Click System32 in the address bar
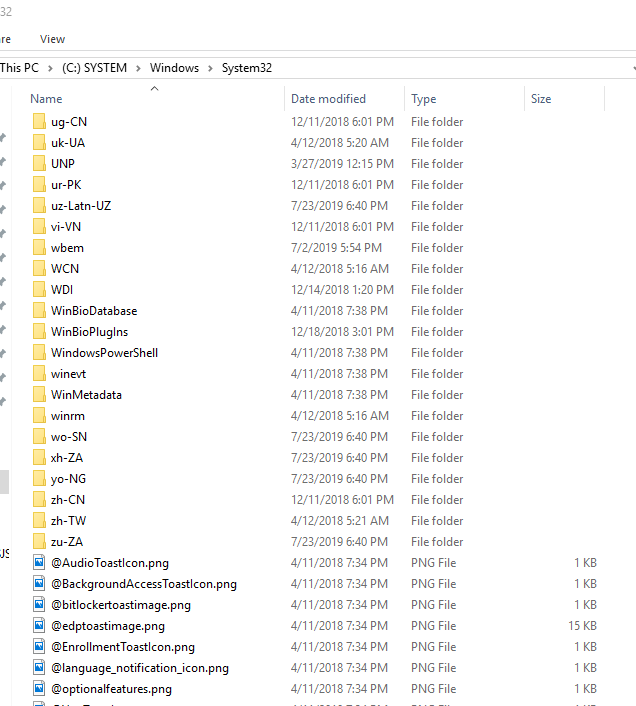 (247, 68)
